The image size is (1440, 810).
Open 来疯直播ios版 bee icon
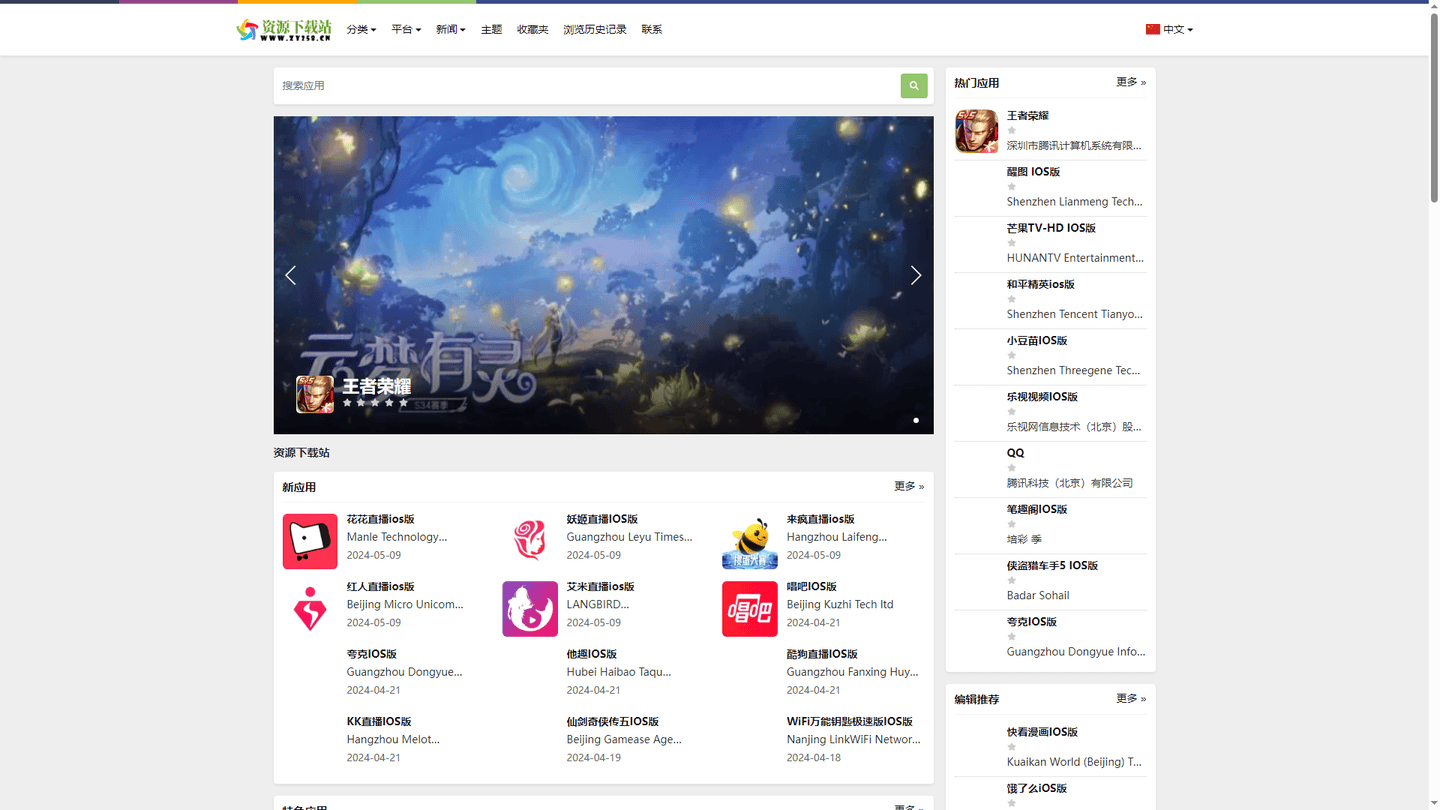pos(750,541)
